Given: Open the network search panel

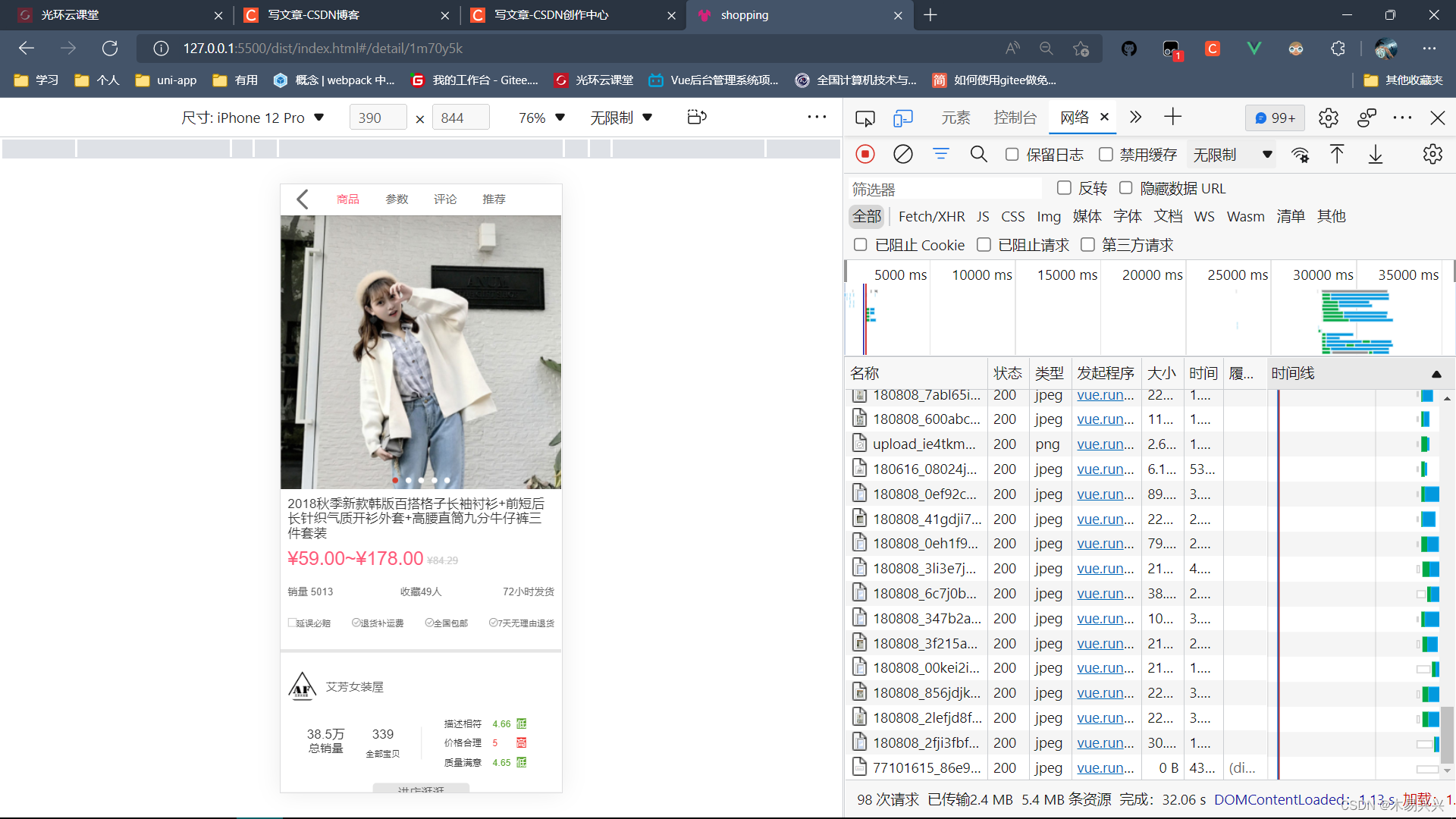Looking at the screenshot, I should click(x=978, y=154).
